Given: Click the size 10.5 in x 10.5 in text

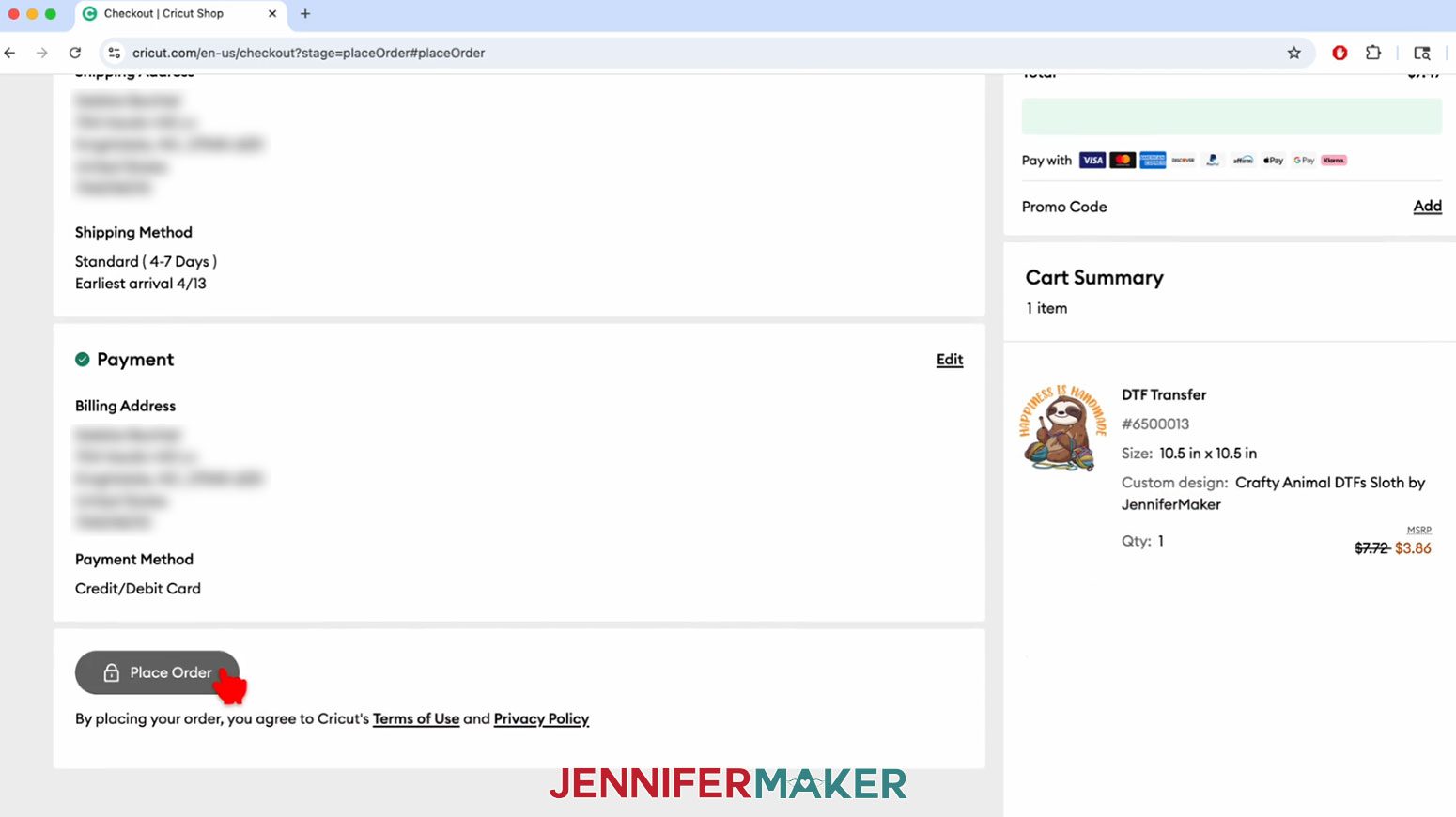Looking at the screenshot, I should [x=1208, y=453].
